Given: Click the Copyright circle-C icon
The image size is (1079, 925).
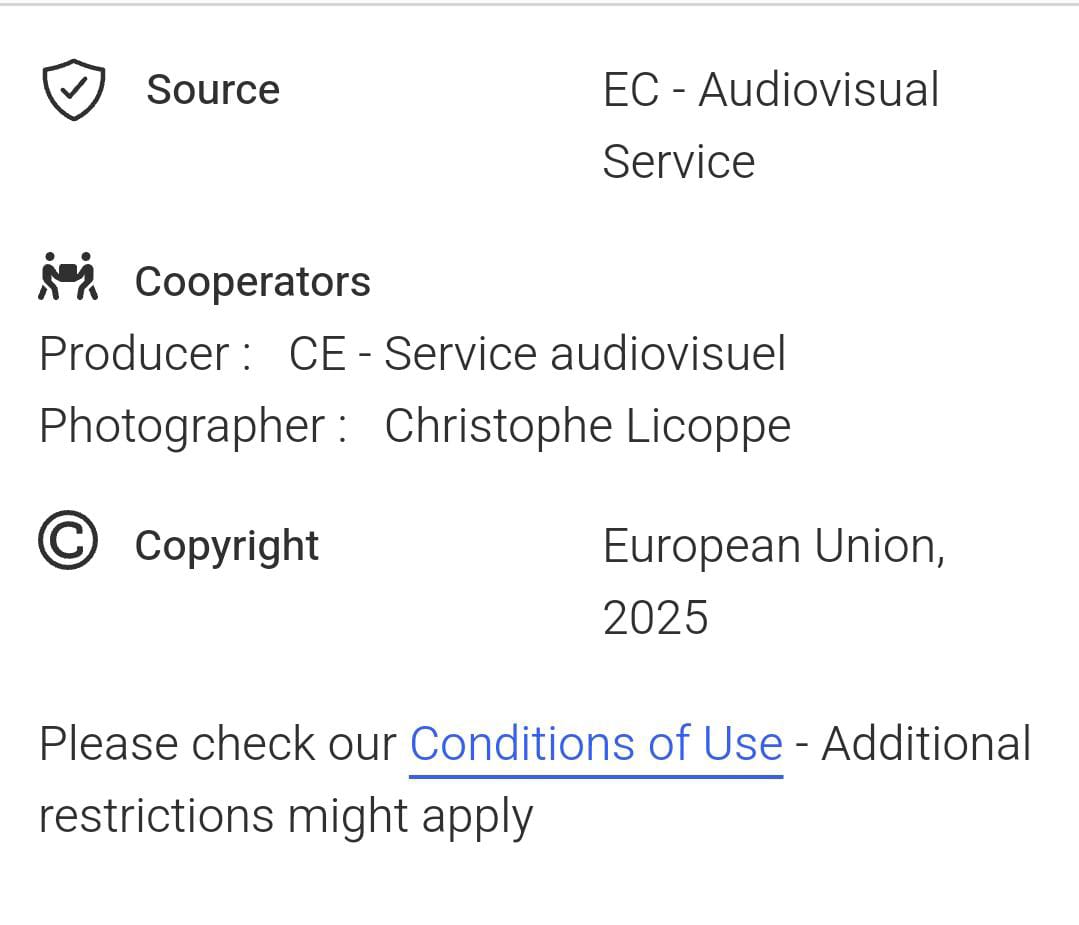Looking at the screenshot, I should 68,541.
